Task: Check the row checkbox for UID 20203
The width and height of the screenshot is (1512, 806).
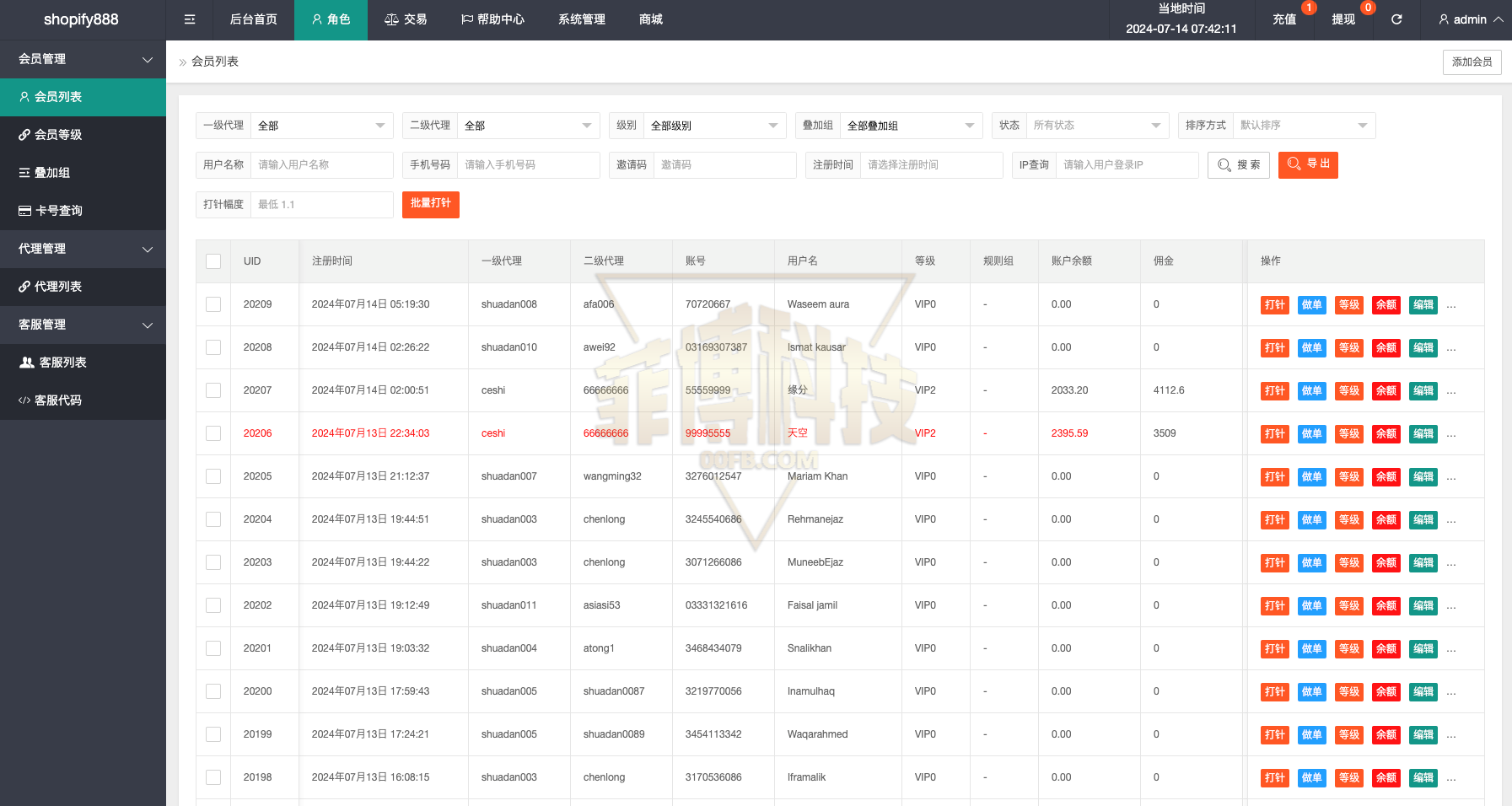Action: click(213, 562)
